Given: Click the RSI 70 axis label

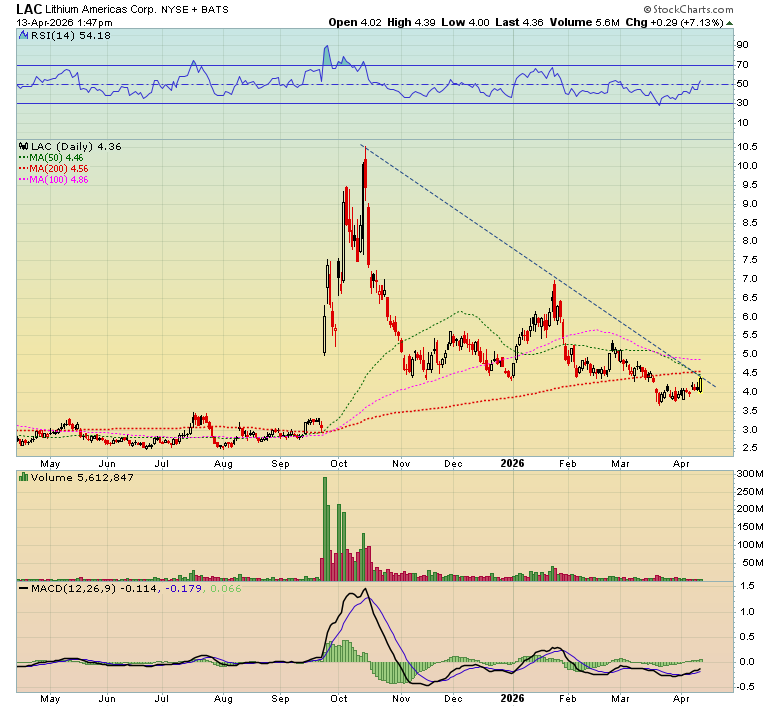Looking at the screenshot, I should 742,65.
